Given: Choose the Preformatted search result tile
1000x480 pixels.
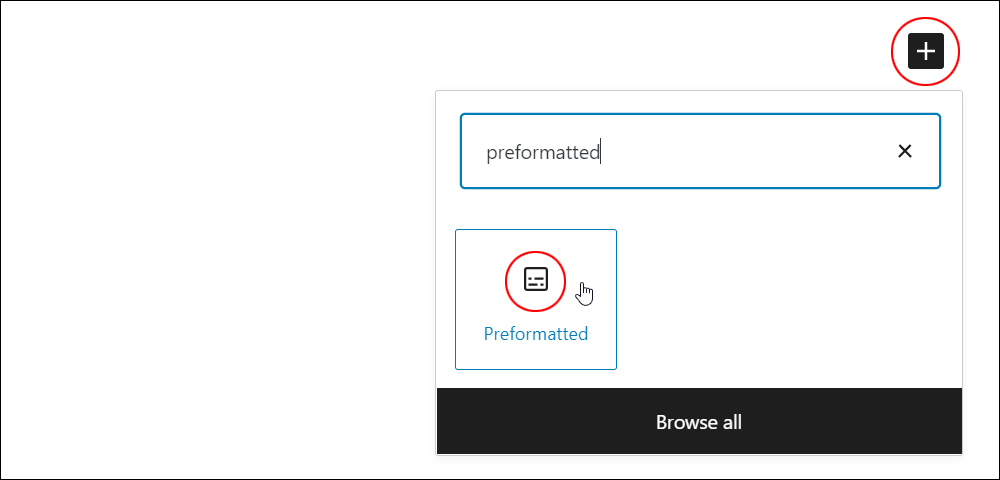Looking at the screenshot, I should [x=536, y=299].
